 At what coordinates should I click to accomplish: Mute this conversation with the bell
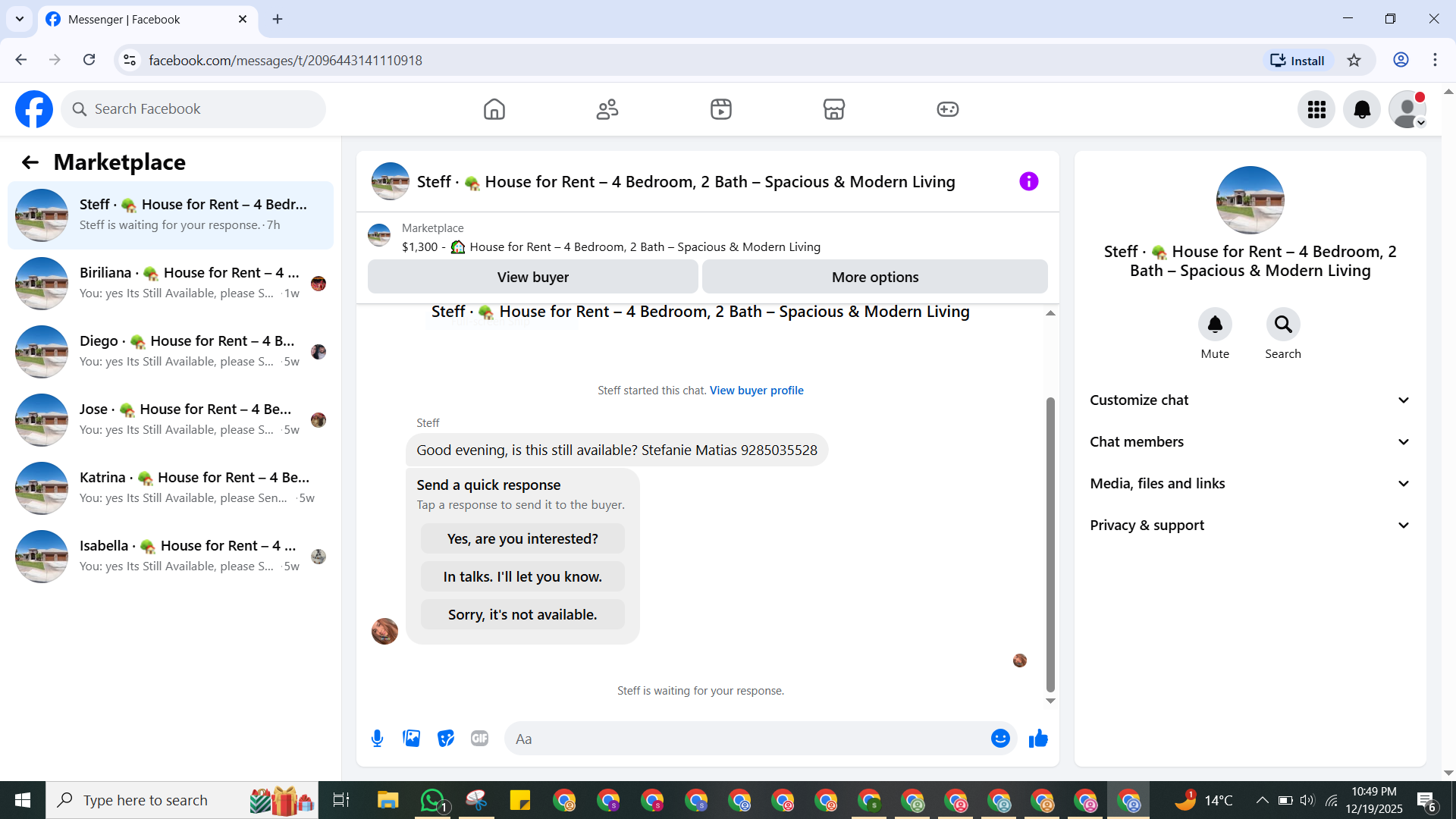[1214, 325]
